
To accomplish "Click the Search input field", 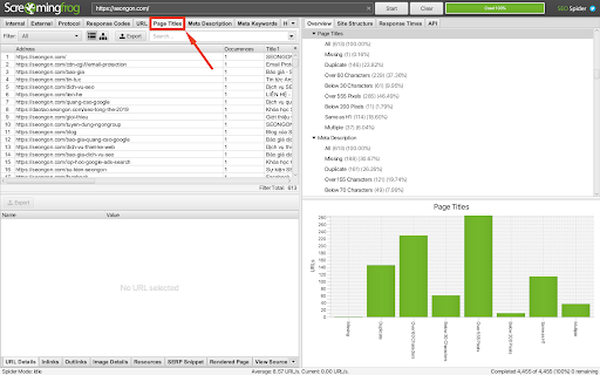I will point(218,36).
